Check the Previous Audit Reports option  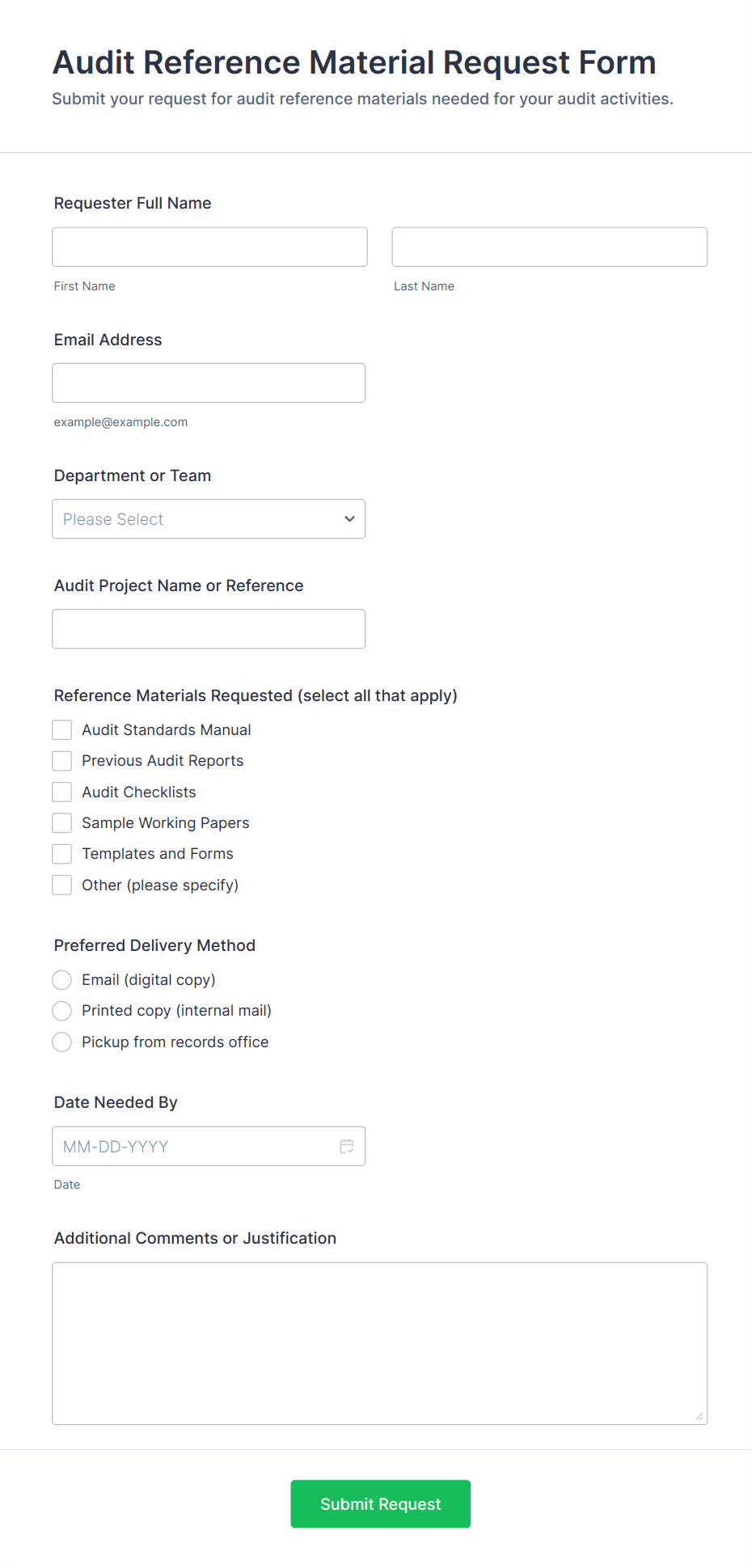61,760
